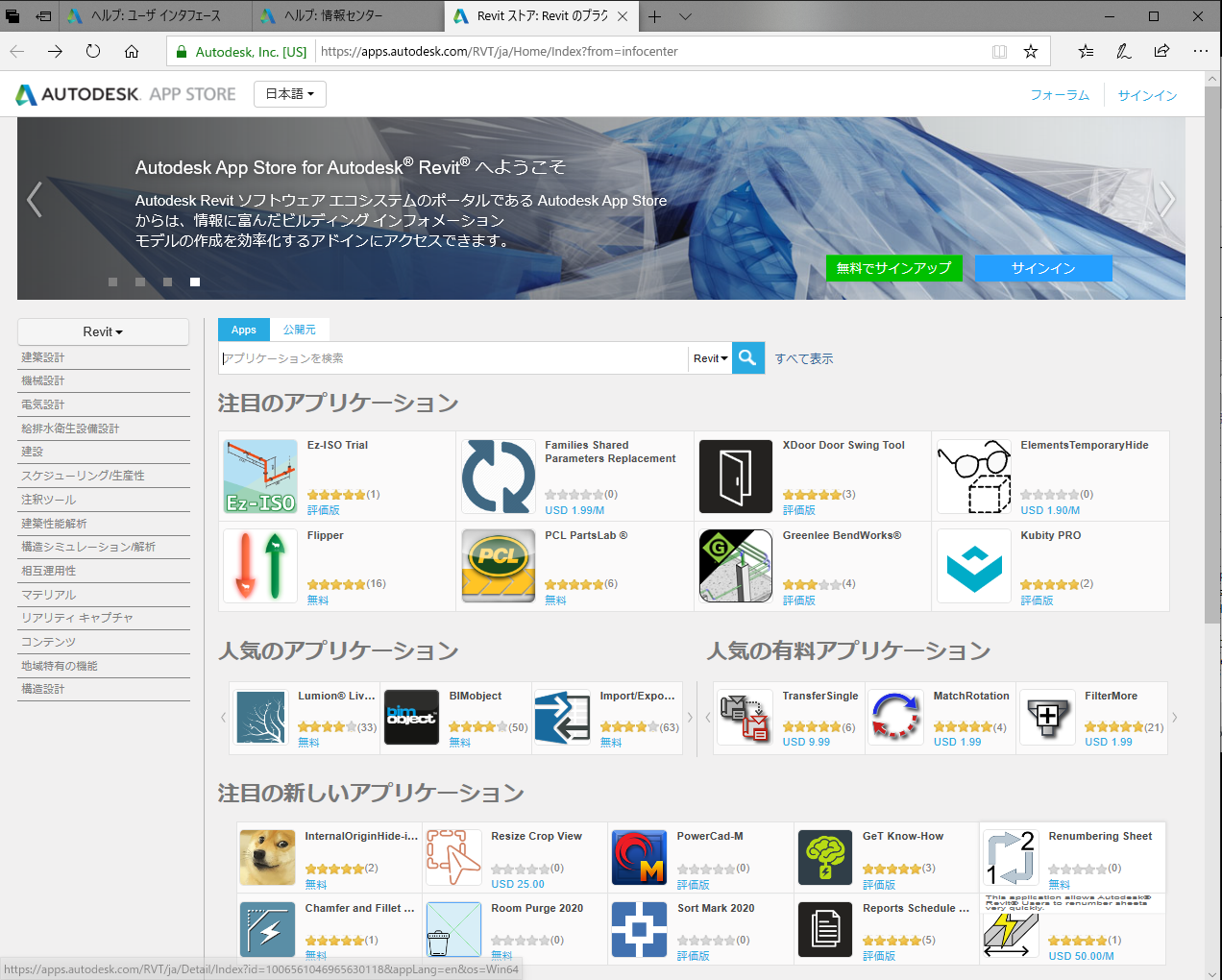This screenshot has height=980, width=1222.
Task: Show the browser tab list chevron
Action: 685,16
